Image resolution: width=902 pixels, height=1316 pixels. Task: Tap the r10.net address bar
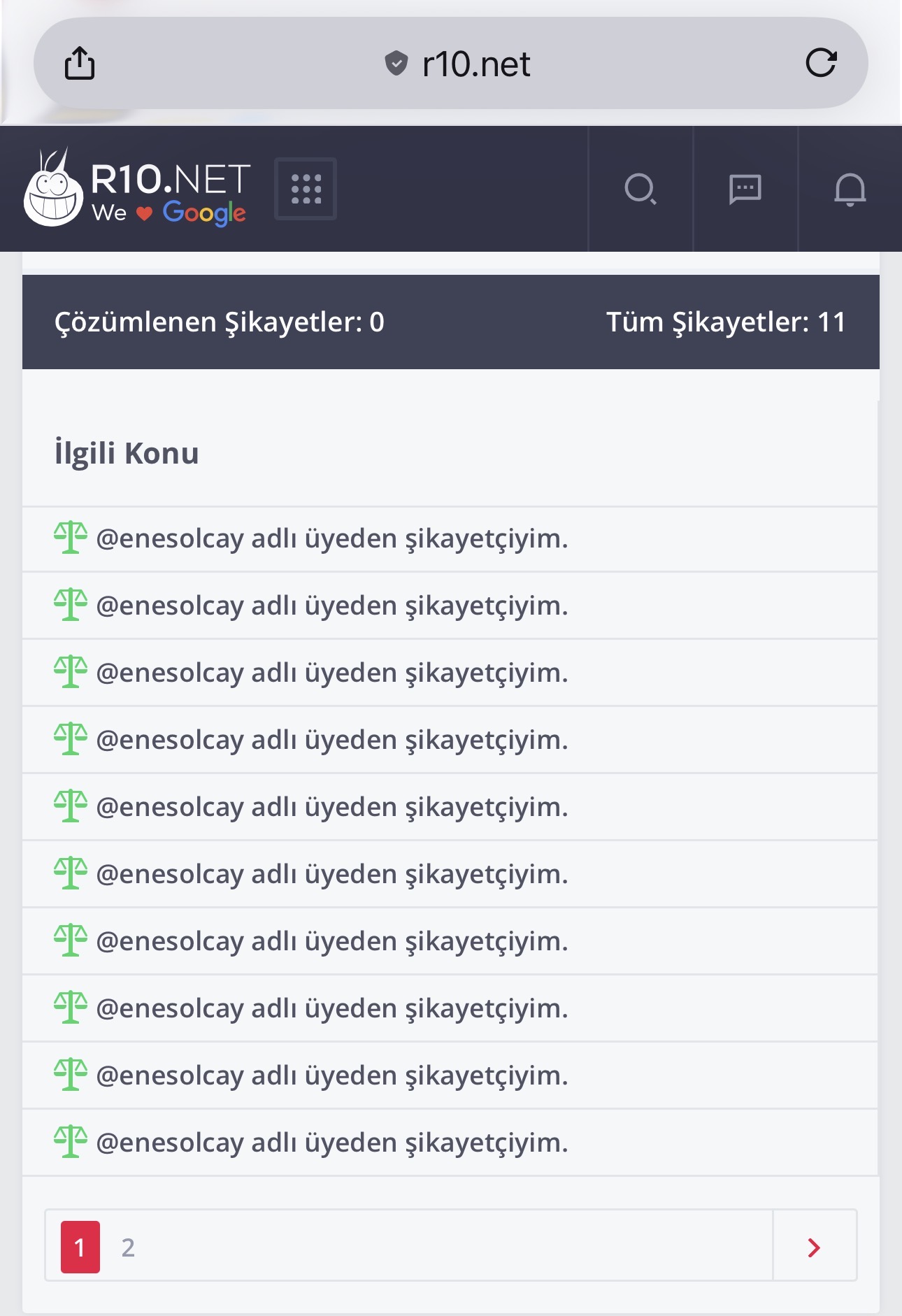coord(451,63)
